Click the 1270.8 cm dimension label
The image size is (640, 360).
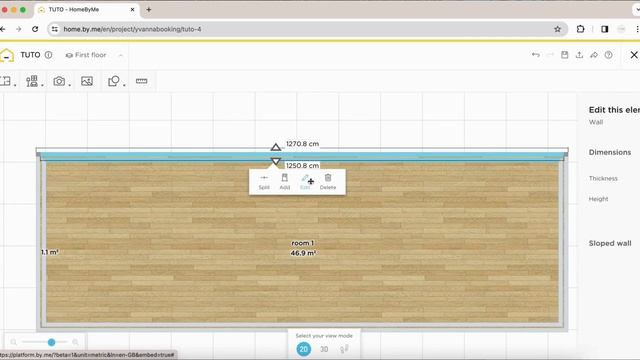click(302, 144)
